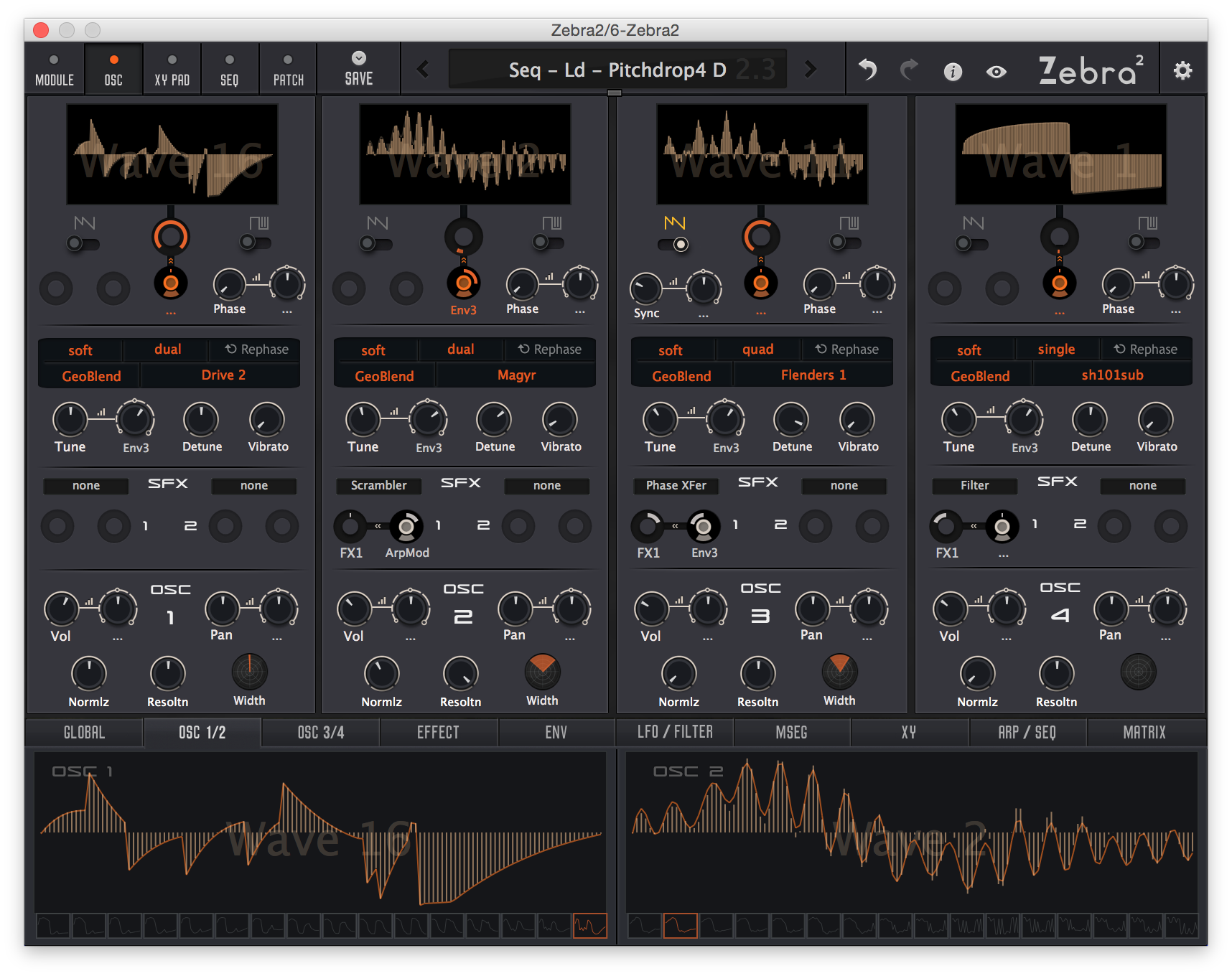This screenshot has width=1232, height=976.
Task: Toggle OSC 4 sawtooth reset switch
Action: (x=972, y=243)
